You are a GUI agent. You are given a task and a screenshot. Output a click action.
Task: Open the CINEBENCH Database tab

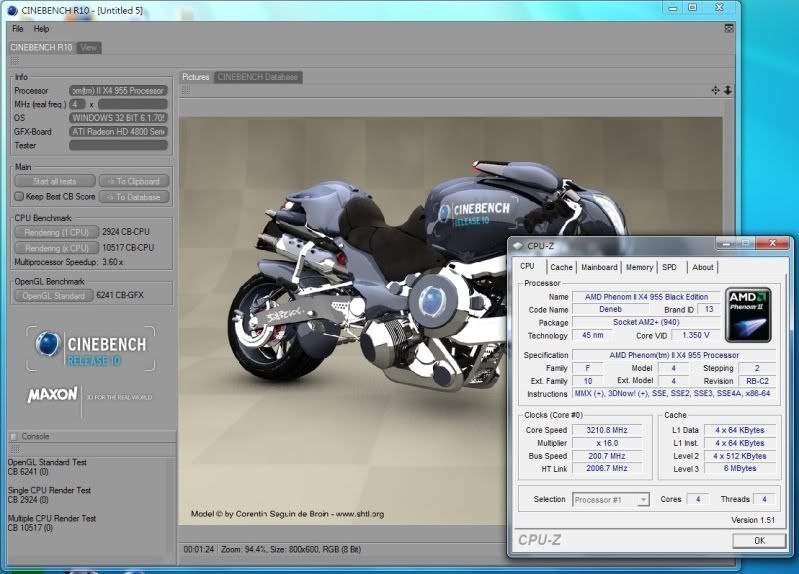(x=258, y=77)
